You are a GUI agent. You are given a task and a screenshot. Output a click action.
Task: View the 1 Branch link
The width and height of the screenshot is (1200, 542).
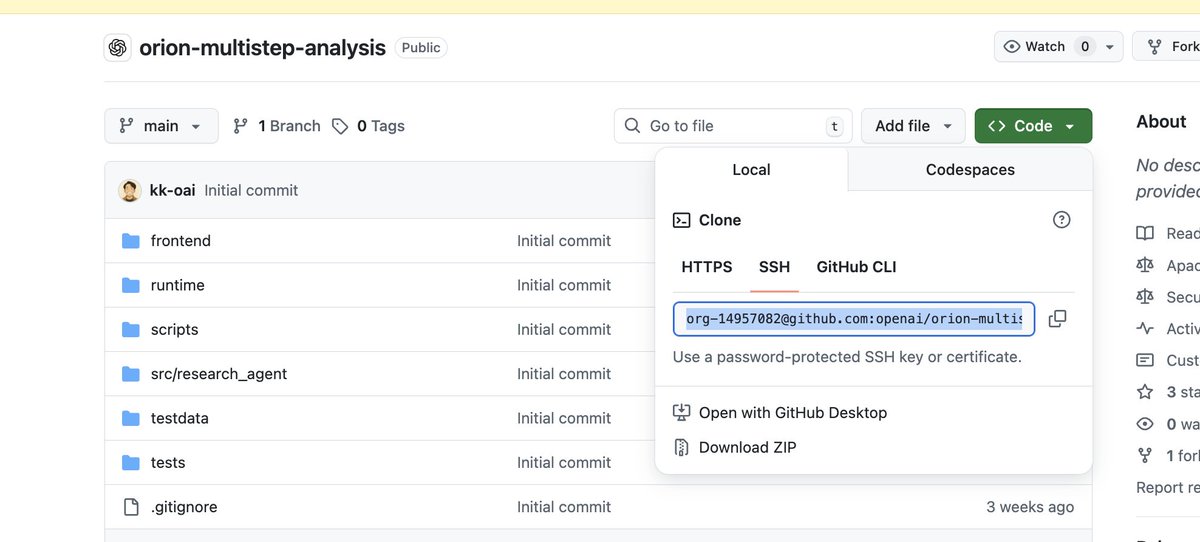pos(277,126)
